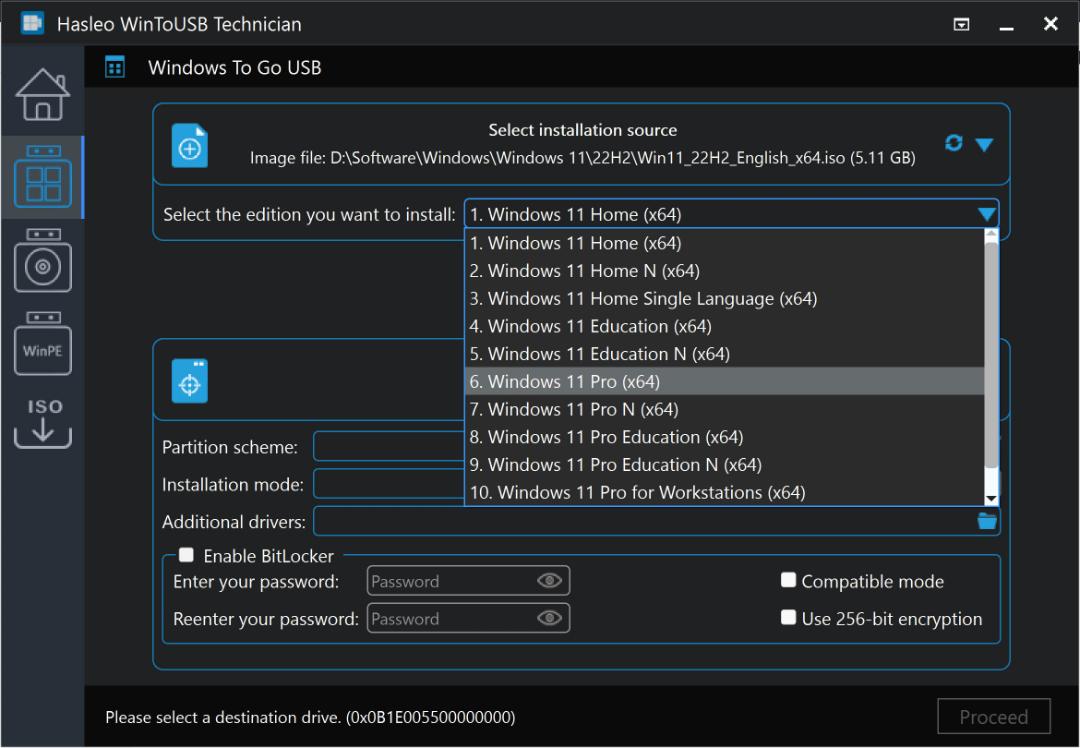Show password in the Enter your password field
The image size is (1080, 748).
549,581
